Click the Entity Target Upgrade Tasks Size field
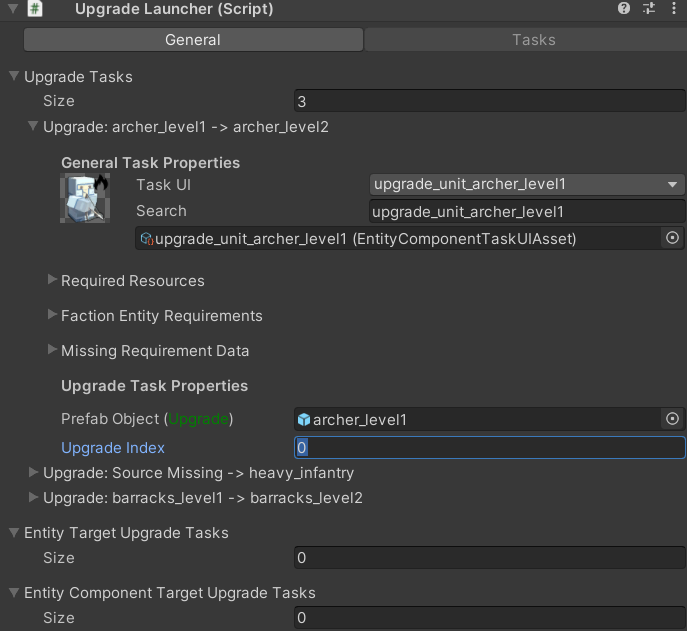 click(x=489, y=557)
